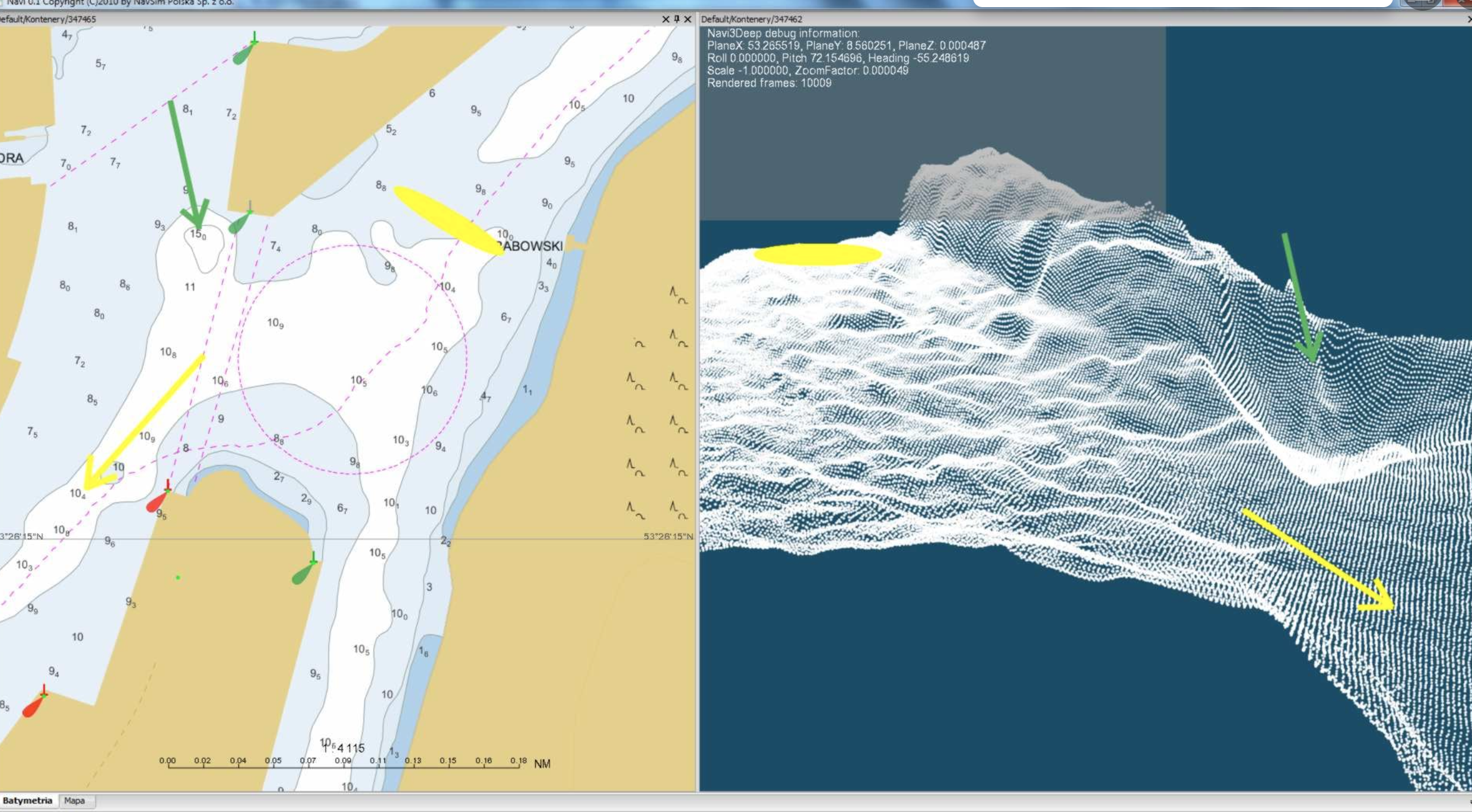Select the topmost green buoy marker
The height and width of the screenshot is (812, 1472).
tap(245, 49)
